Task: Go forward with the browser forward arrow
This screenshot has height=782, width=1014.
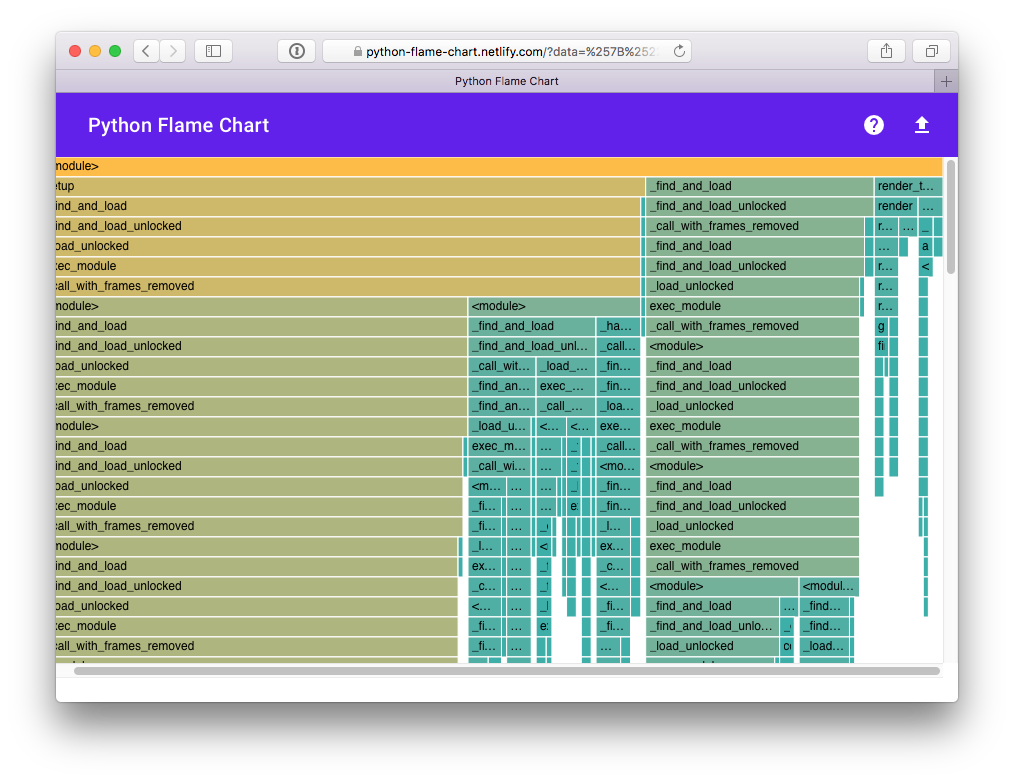Action: tap(172, 51)
